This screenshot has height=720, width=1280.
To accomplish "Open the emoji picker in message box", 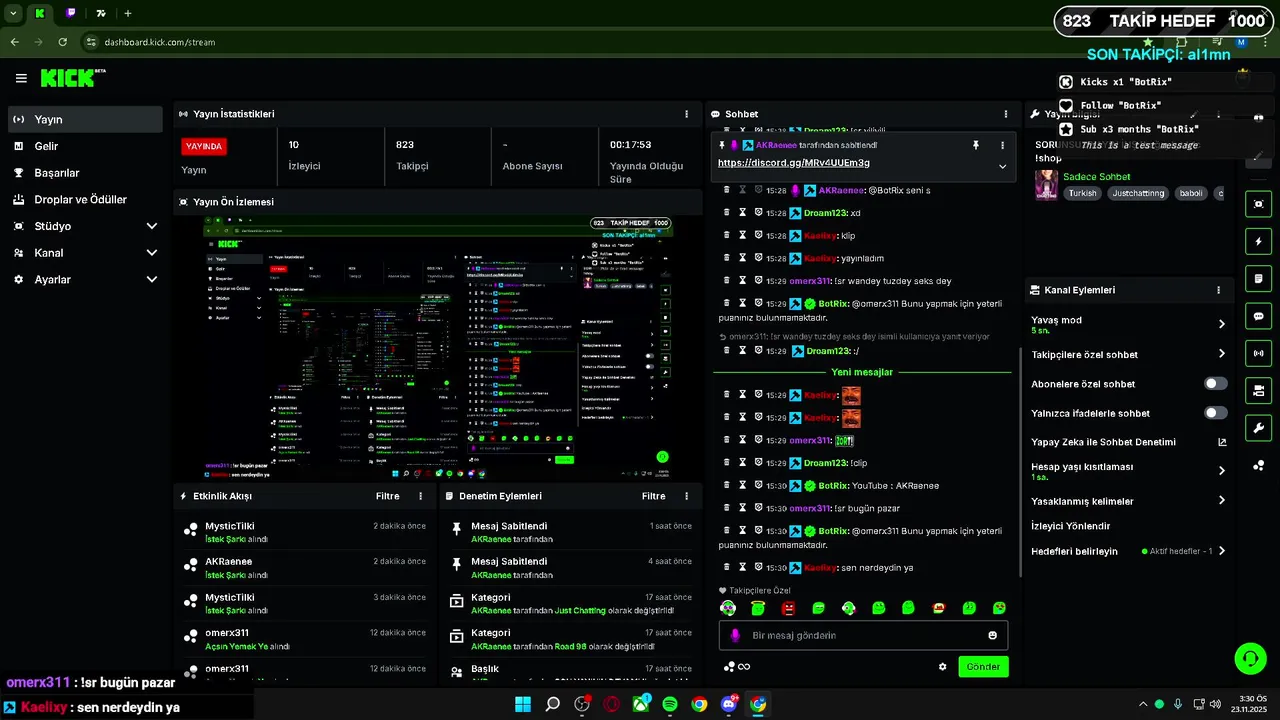I will 992,635.
